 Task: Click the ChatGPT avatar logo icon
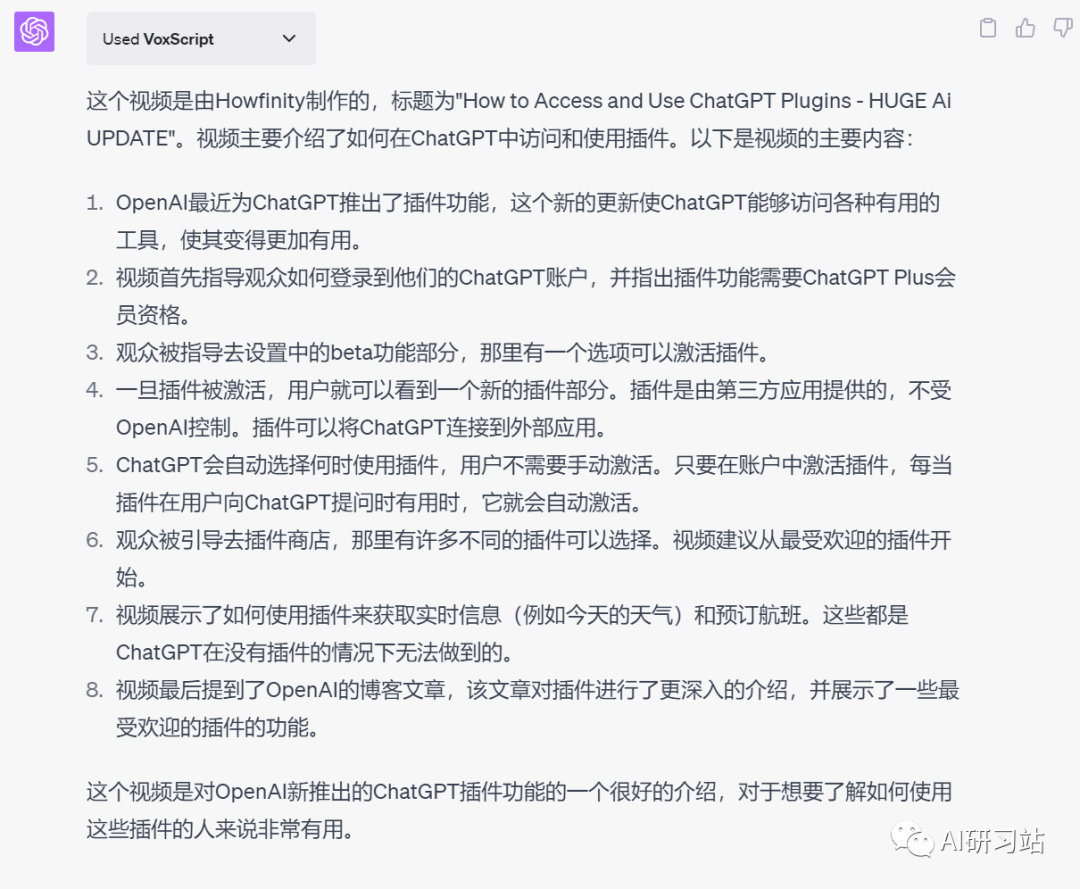pyautogui.click(x=34, y=32)
